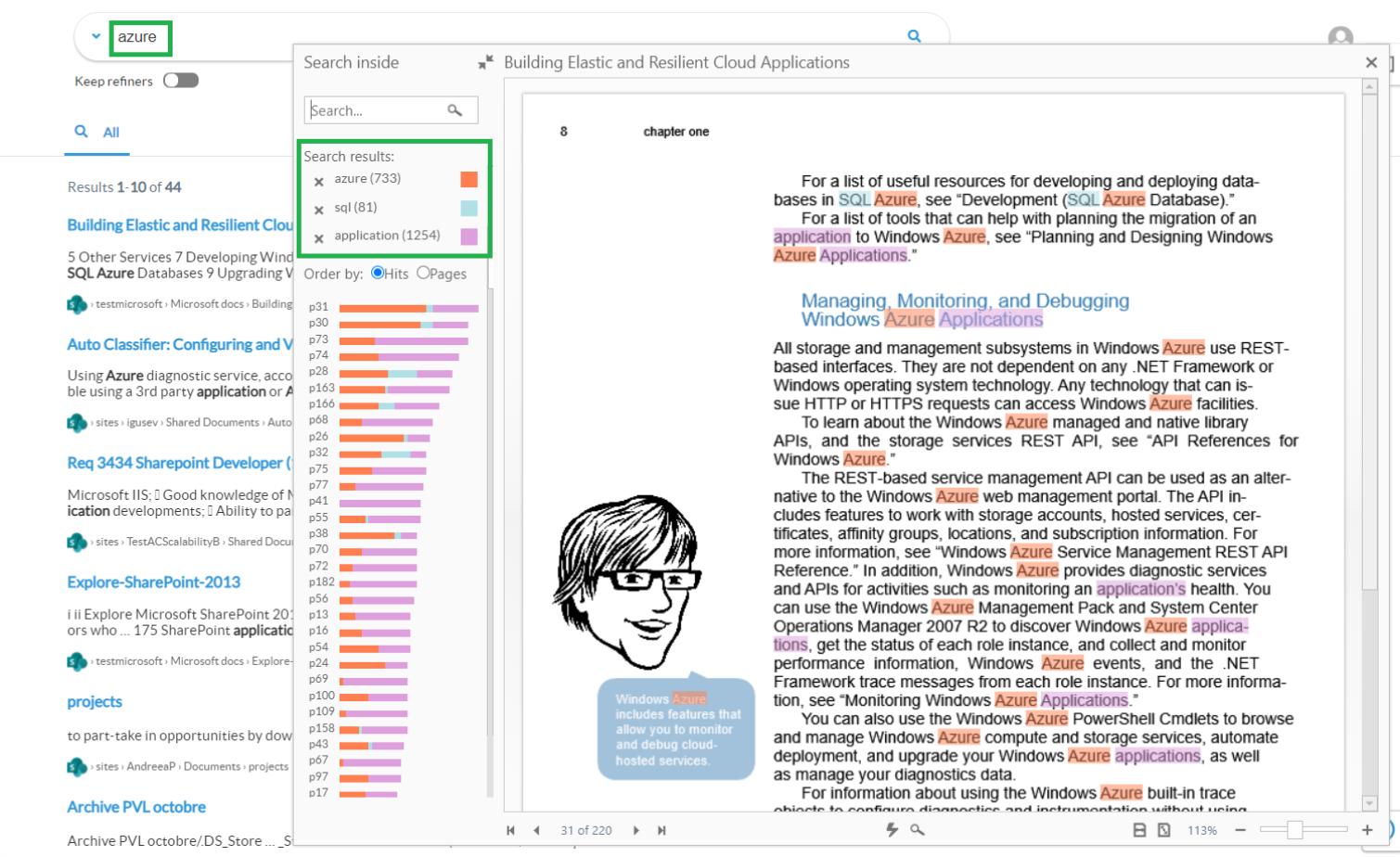Toggle the Keep refiners switch

coord(181,81)
